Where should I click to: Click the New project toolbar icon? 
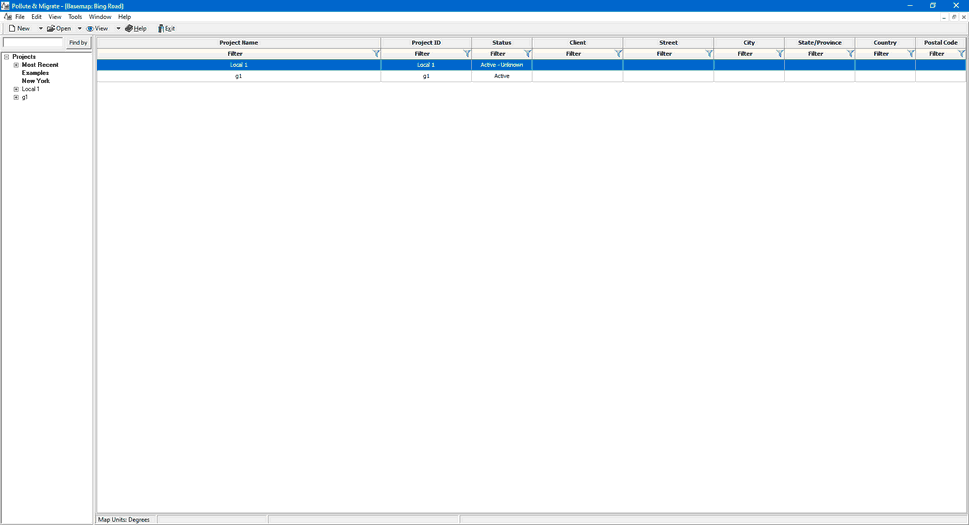point(12,29)
